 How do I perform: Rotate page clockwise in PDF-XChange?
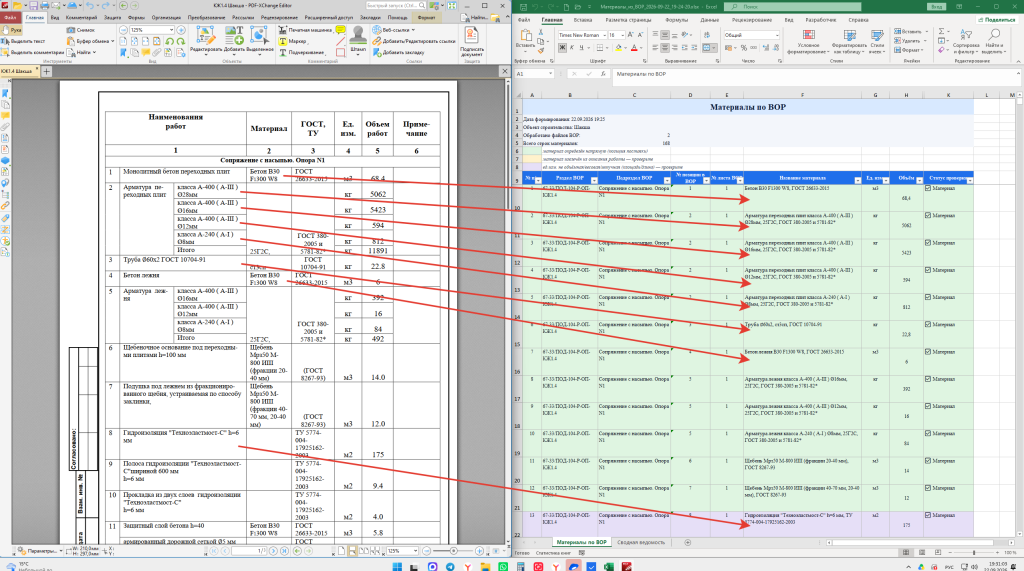180,41
